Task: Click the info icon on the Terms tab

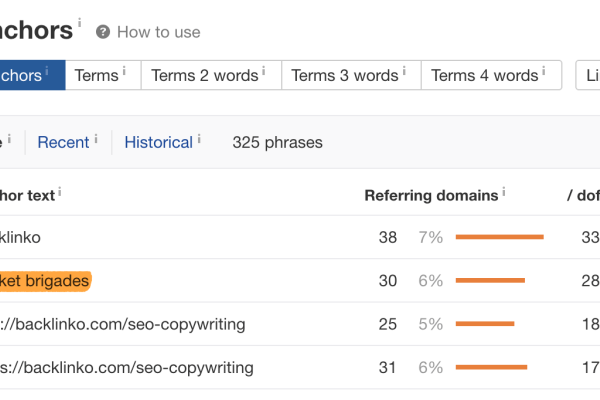Action: pos(125,70)
